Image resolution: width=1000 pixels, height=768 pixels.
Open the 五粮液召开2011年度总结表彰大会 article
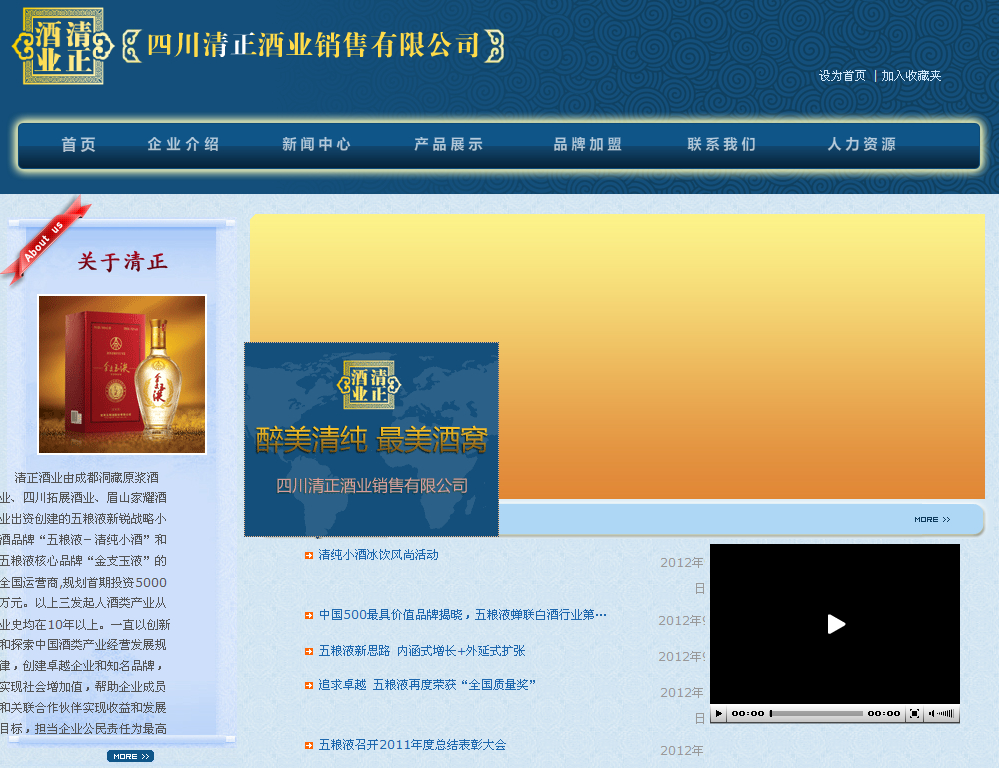point(412,744)
